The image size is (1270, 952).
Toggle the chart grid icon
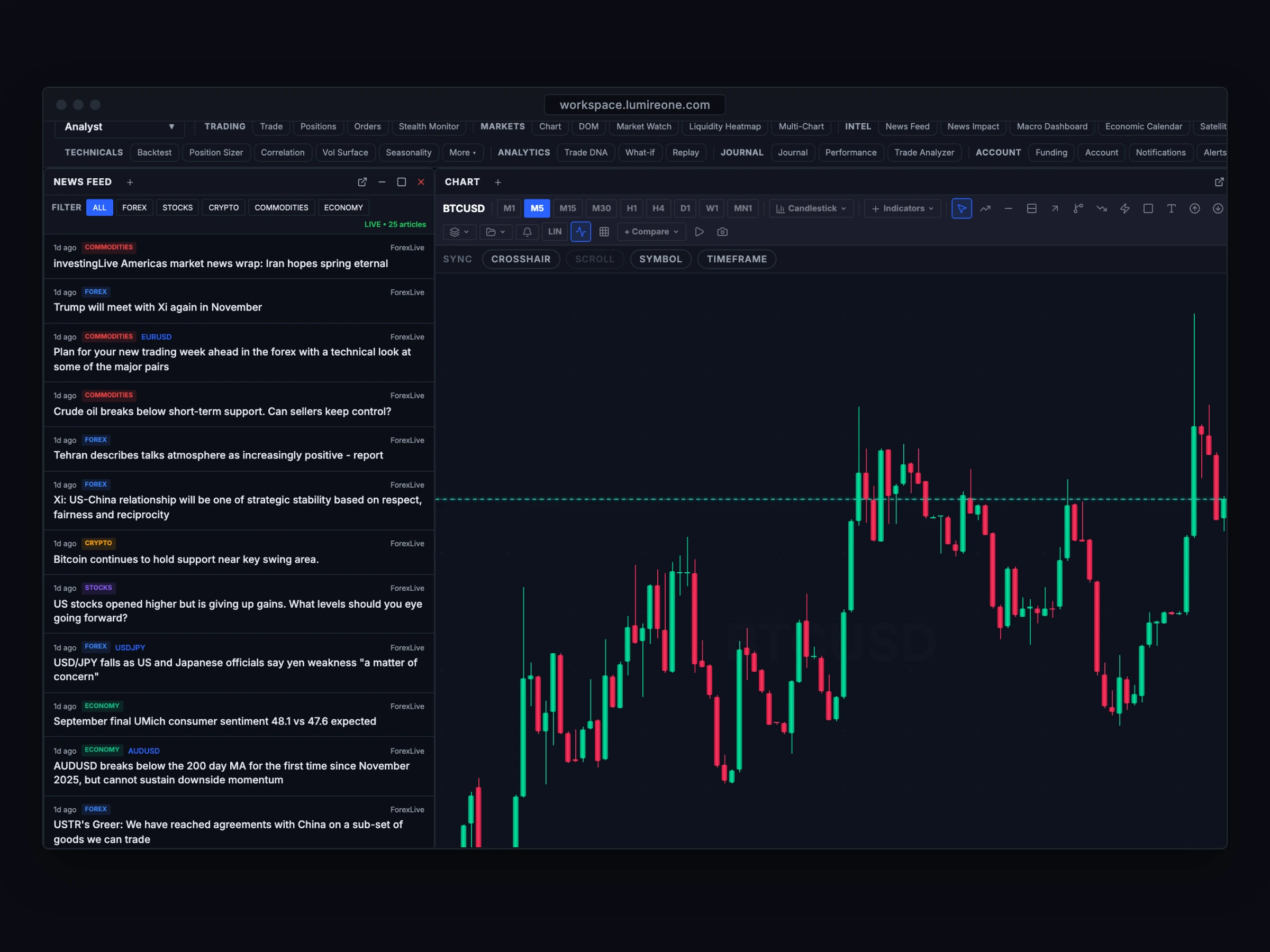604,232
